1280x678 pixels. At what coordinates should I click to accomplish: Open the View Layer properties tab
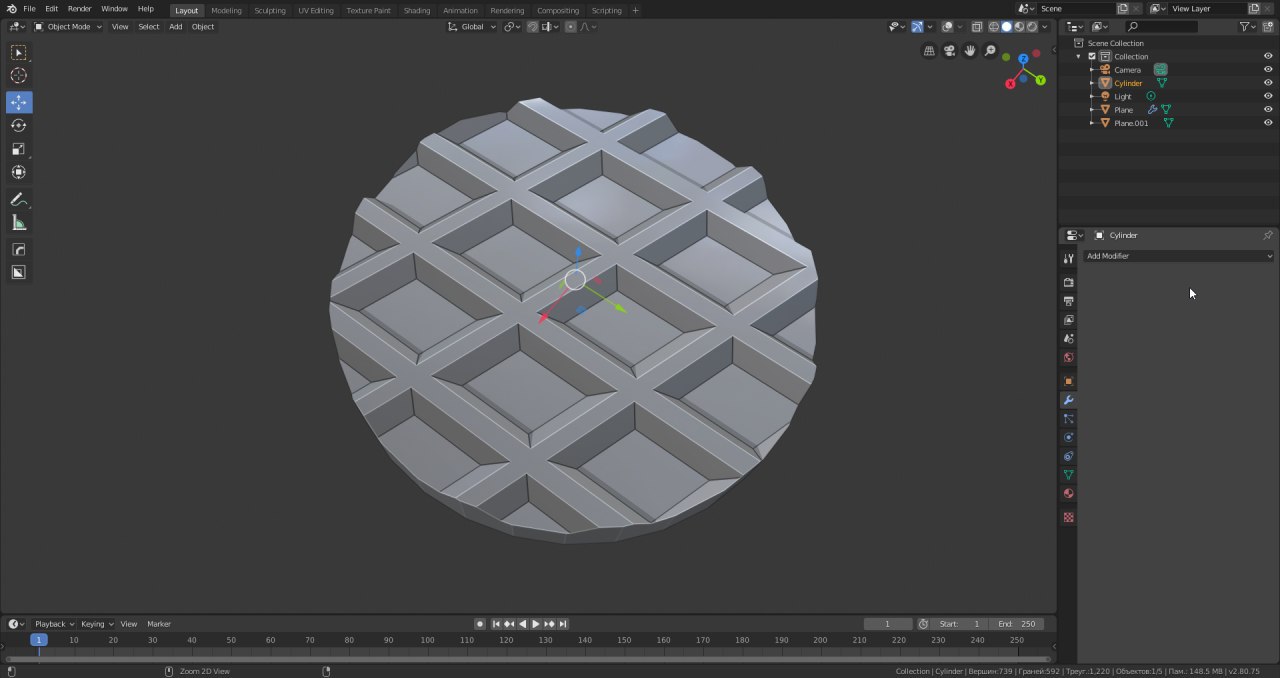[x=1068, y=320]
